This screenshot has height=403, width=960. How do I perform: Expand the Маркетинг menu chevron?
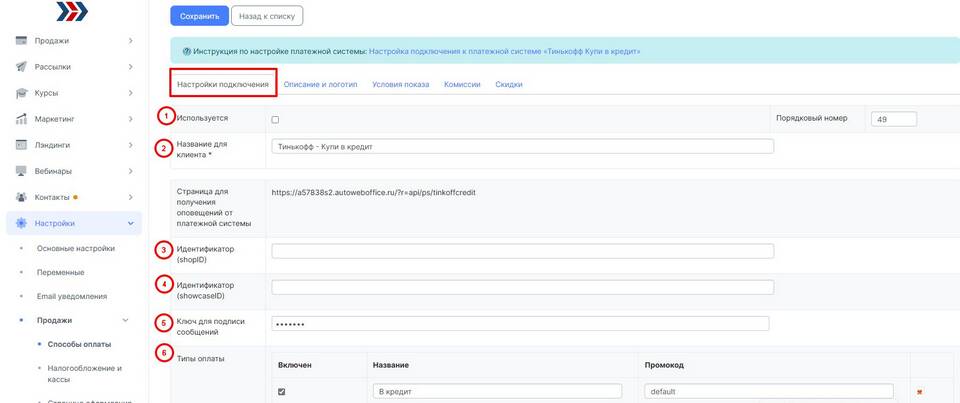pos(130,119)
